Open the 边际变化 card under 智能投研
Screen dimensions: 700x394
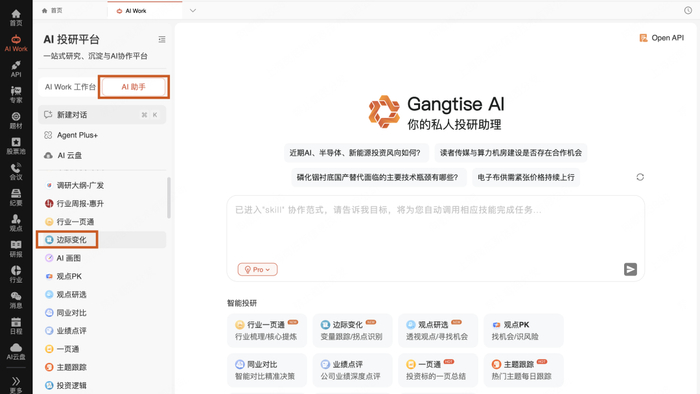pos(352,331)
